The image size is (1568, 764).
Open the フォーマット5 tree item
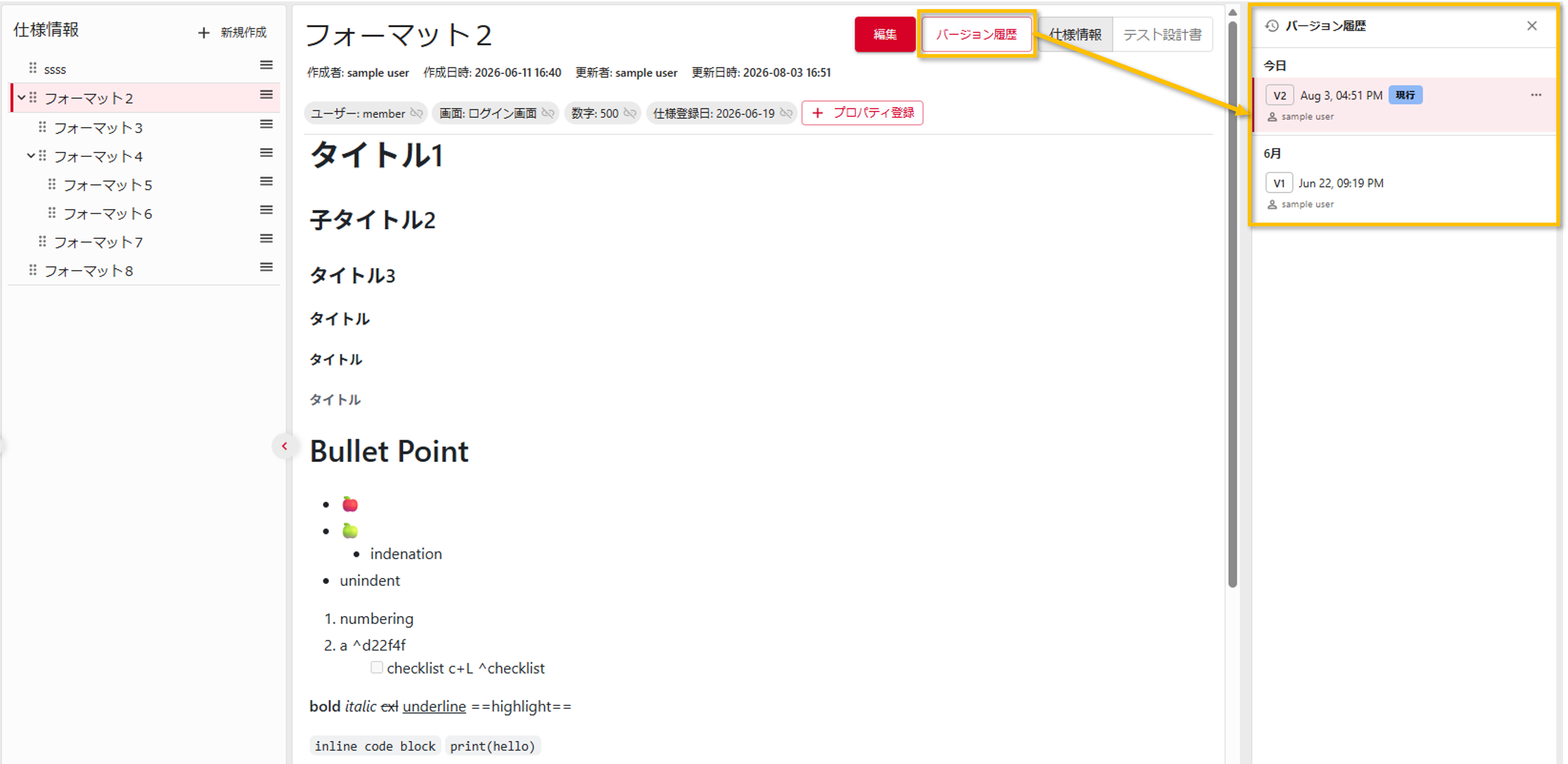(x=108, y=184)
